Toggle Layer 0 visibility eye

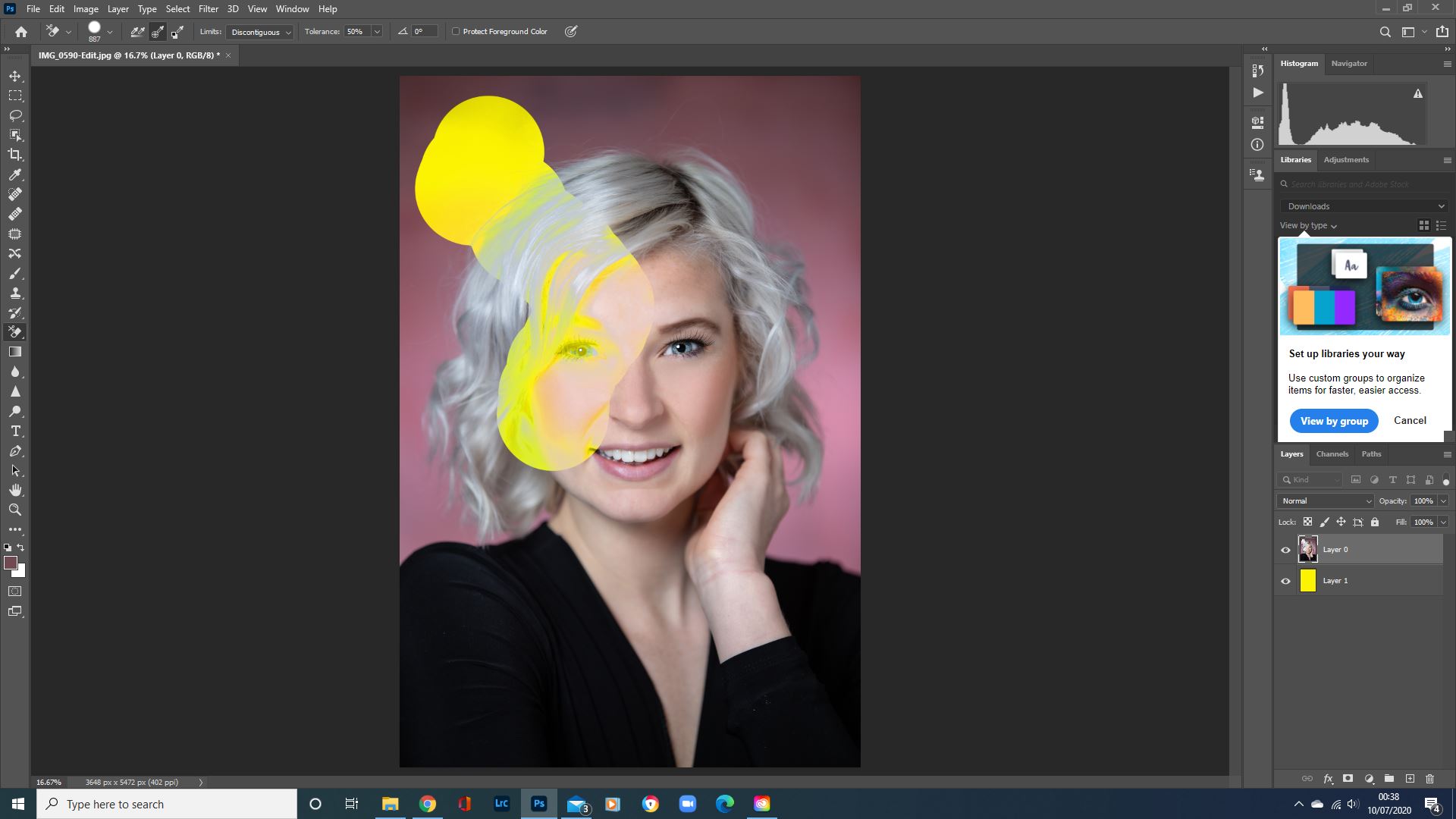coord(1285,549)
